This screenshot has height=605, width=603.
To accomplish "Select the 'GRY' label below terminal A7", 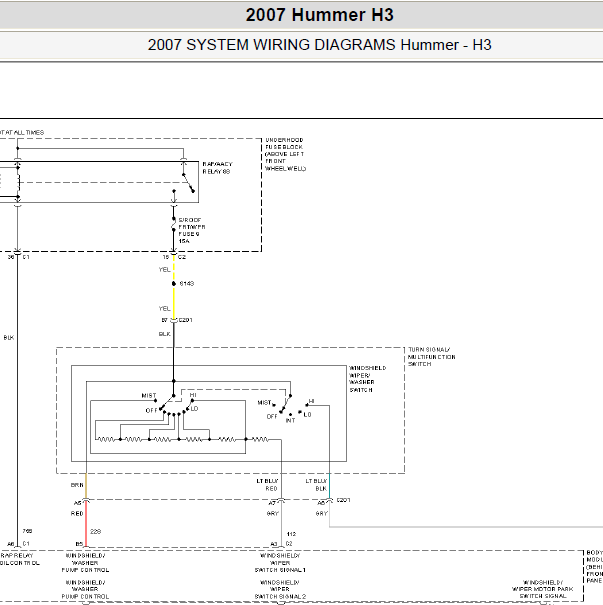I will tap(272, 514).
